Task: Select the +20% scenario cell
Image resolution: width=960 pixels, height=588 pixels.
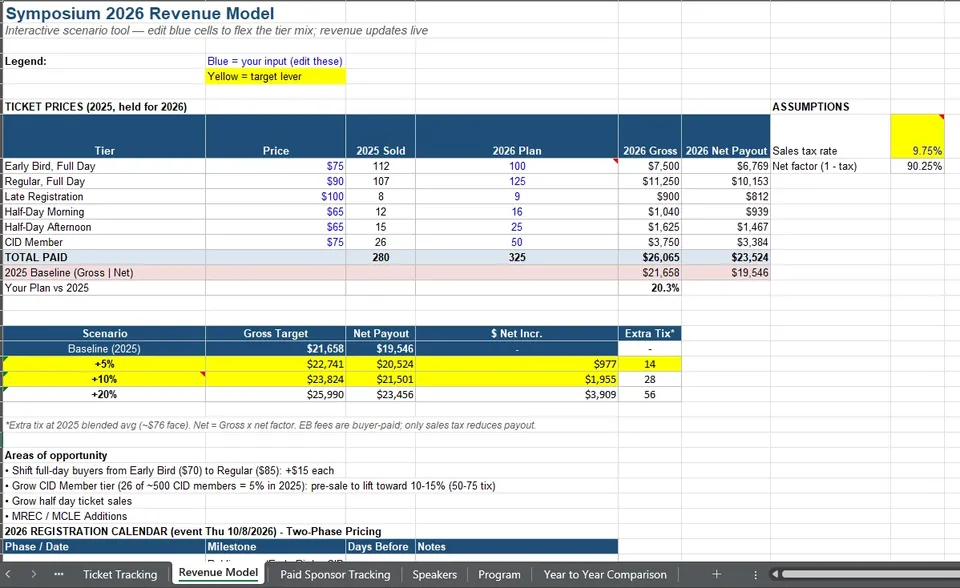Action: coord(104,394)
